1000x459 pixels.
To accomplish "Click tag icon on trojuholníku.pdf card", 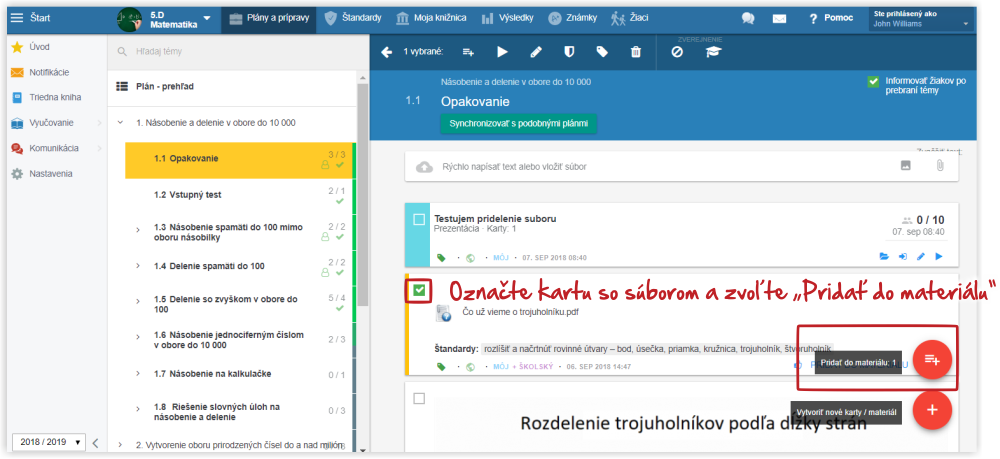I will [x=441, y=367].
